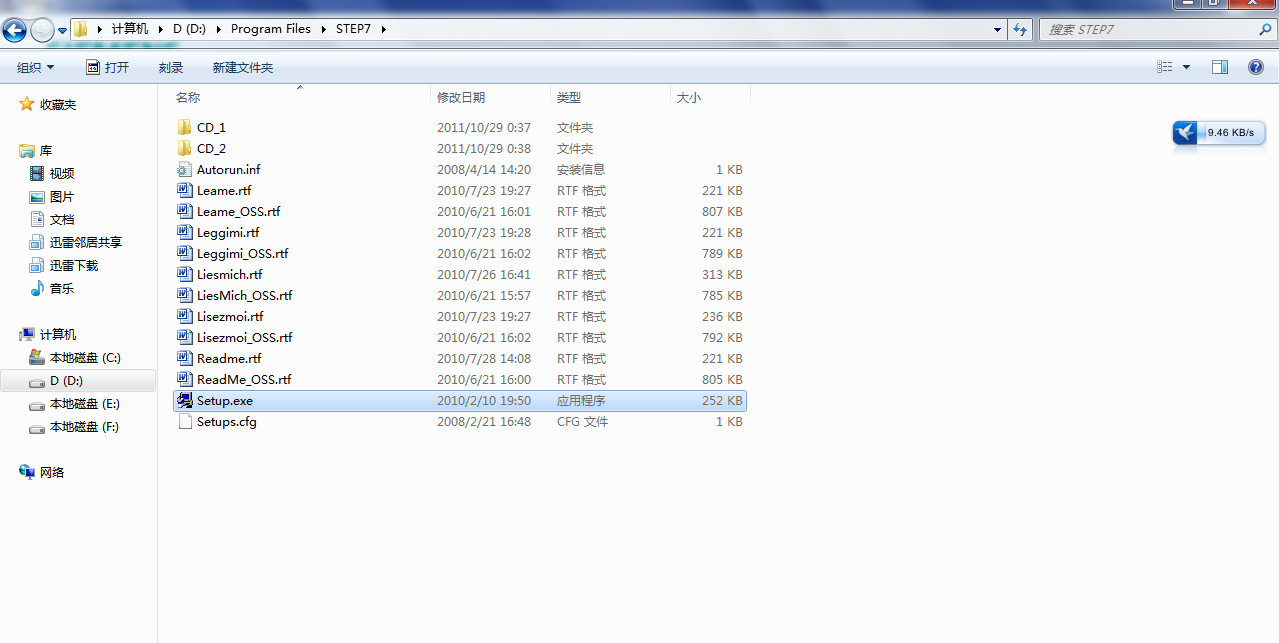
Task: Click the refresh icon beside address bar
Action: click(x=1020, y=30)
